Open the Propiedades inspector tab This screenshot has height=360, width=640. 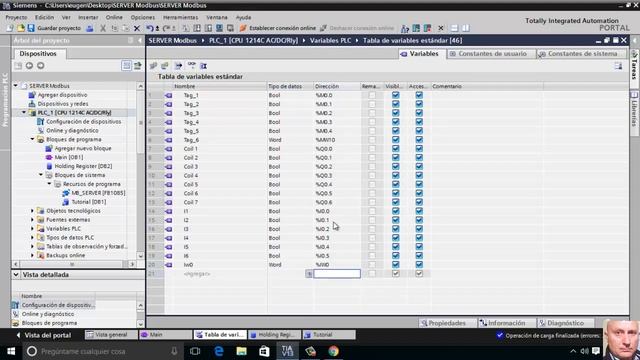pos(447,323)
